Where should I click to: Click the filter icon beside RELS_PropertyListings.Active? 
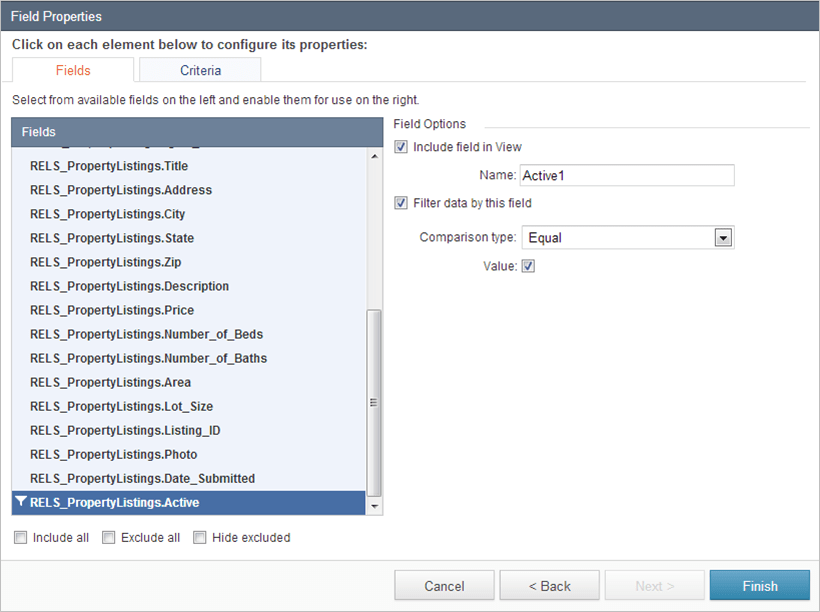[20, 503]
